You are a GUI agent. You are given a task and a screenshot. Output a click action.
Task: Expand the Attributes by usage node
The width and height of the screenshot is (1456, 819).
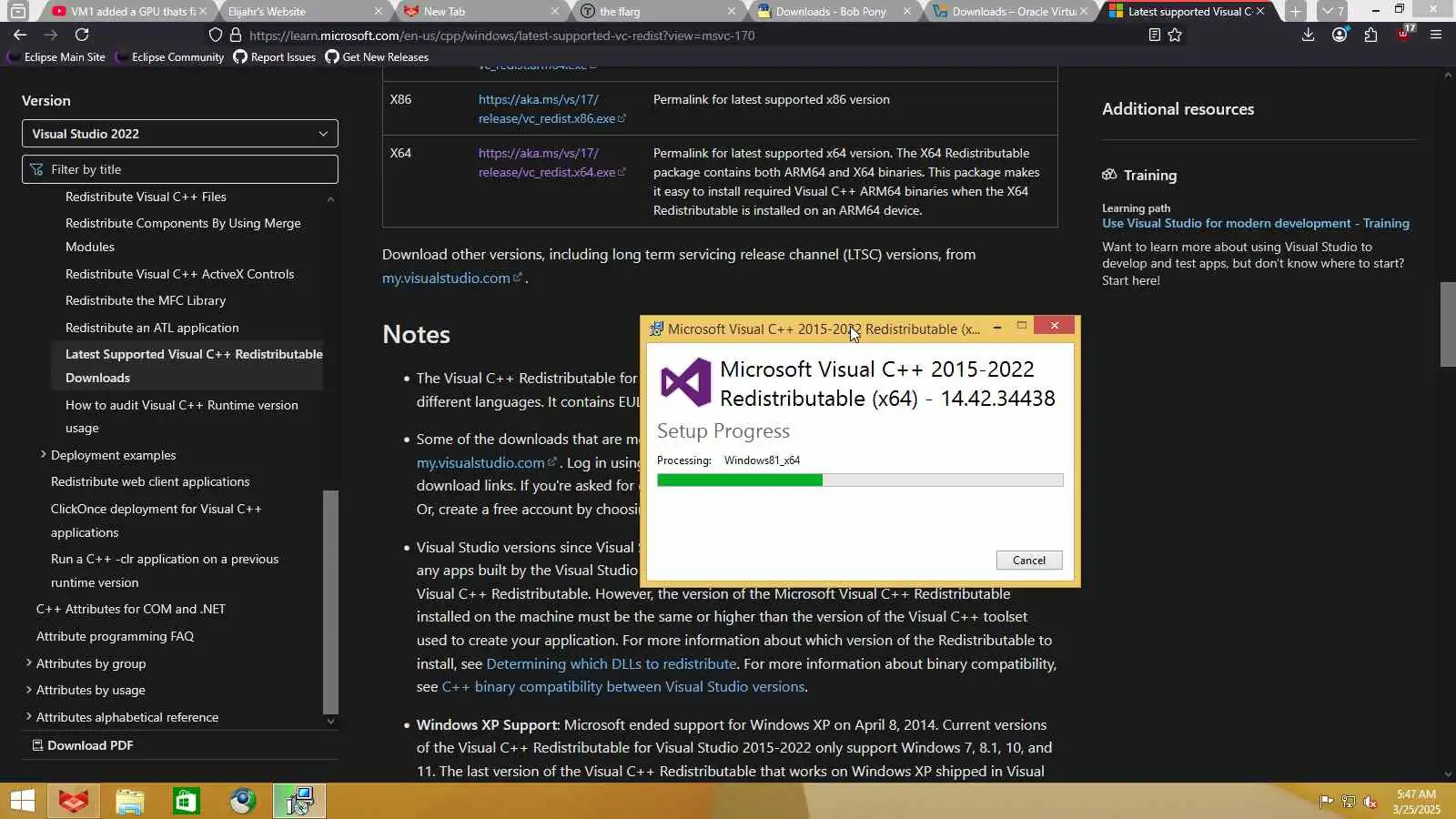coord(28,690)
